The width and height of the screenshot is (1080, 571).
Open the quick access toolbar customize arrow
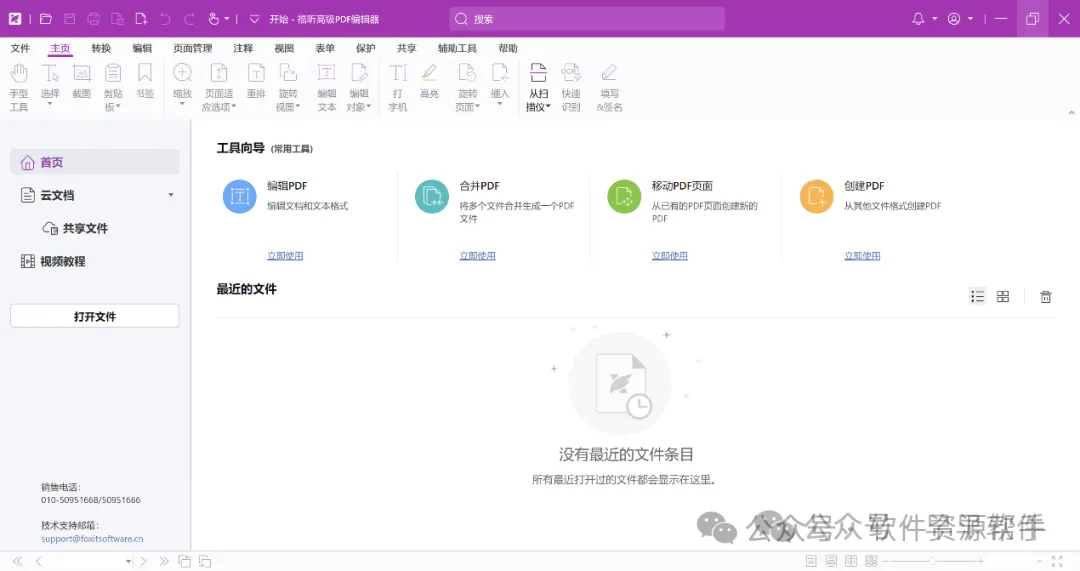click(254, 19)
